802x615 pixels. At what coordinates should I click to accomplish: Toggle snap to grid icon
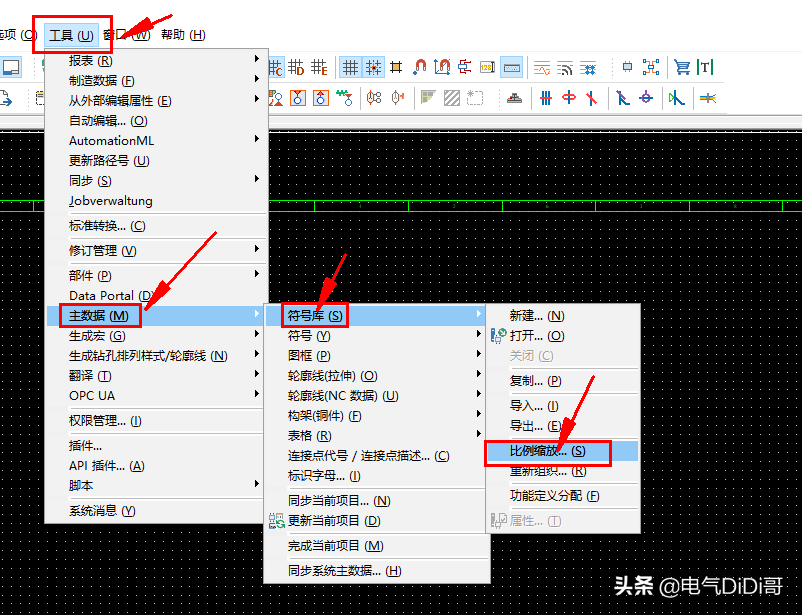(373, 68)
